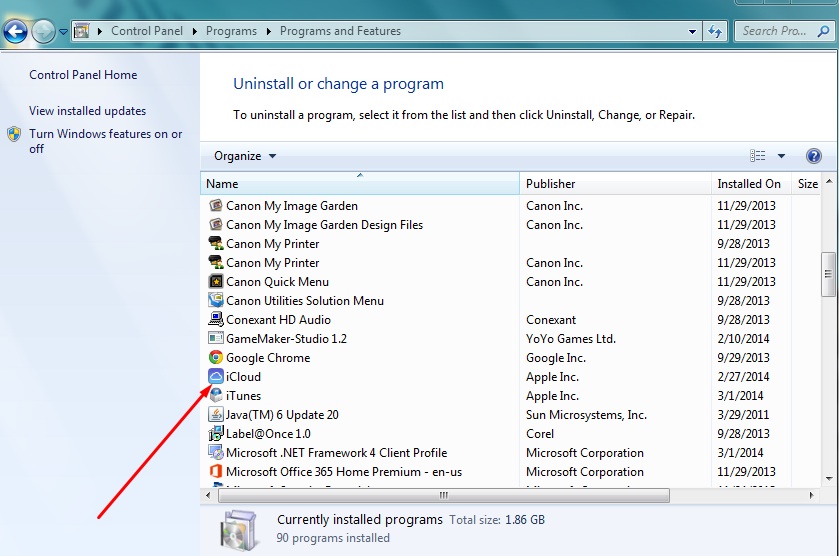
Task: Click the GameMaker-Studio 1.2 icon
Action: pos(216,338)
